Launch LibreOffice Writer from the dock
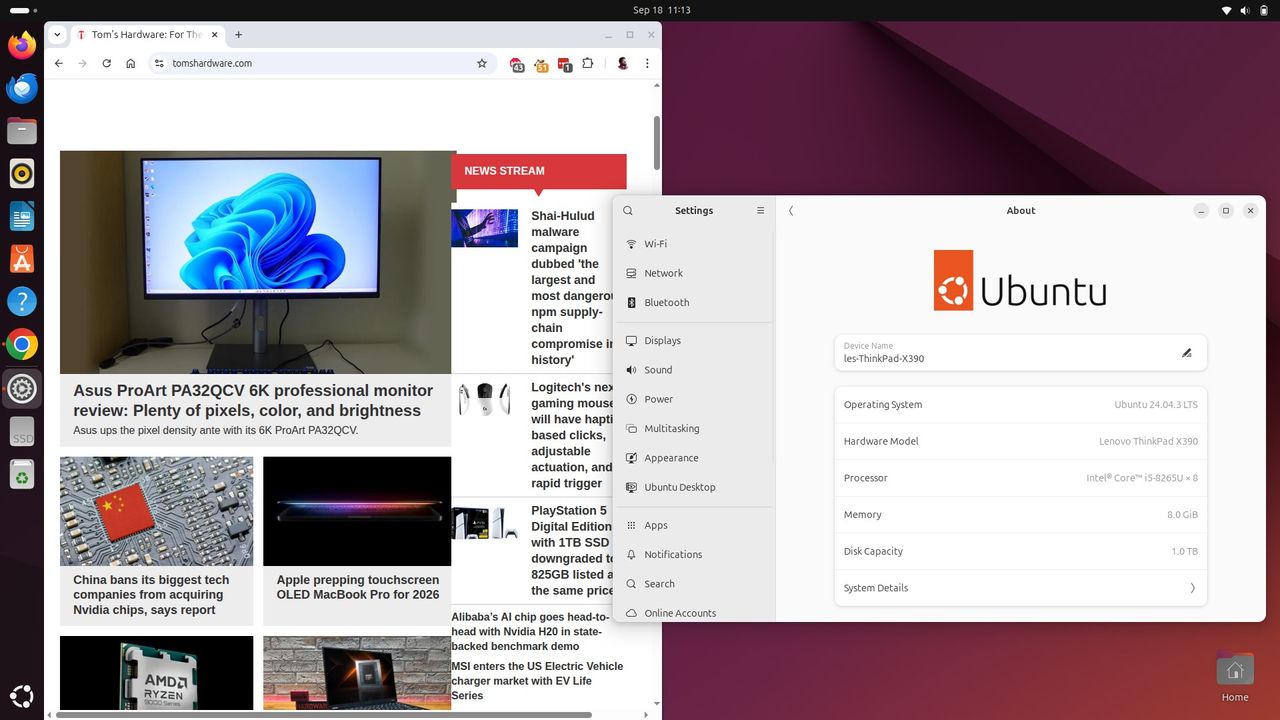This screenshot has height=720, width=1280. pyautogui.click(x=22, y=216)
